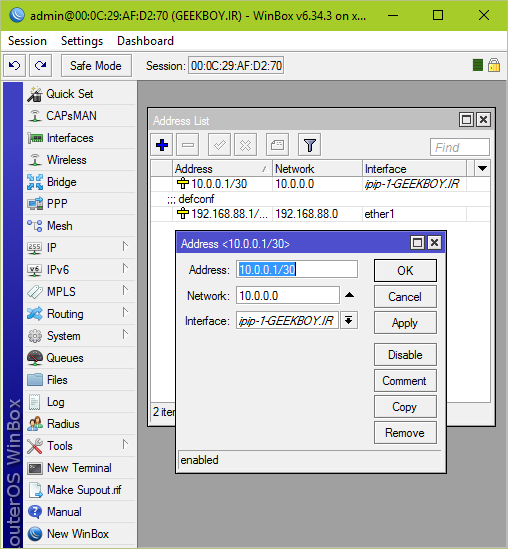The height and width of the screenshot is (549, 508).
Task: Open Queues in sidebar
Action: click(x=80, y=358)
